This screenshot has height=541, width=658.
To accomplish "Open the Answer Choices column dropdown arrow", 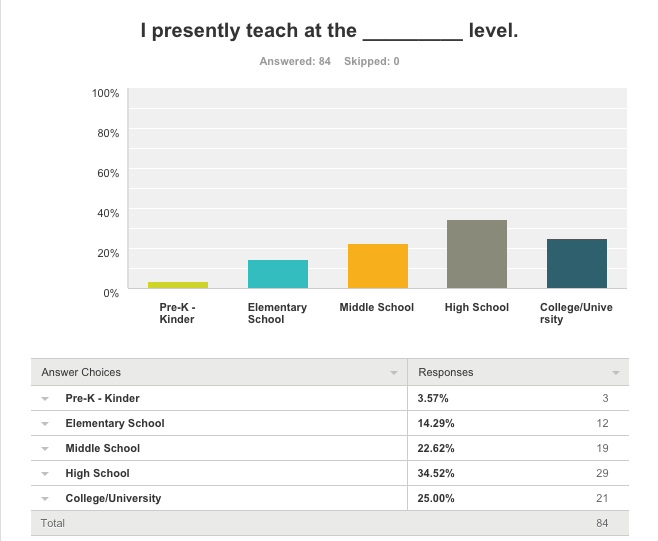I will point(393,373).
